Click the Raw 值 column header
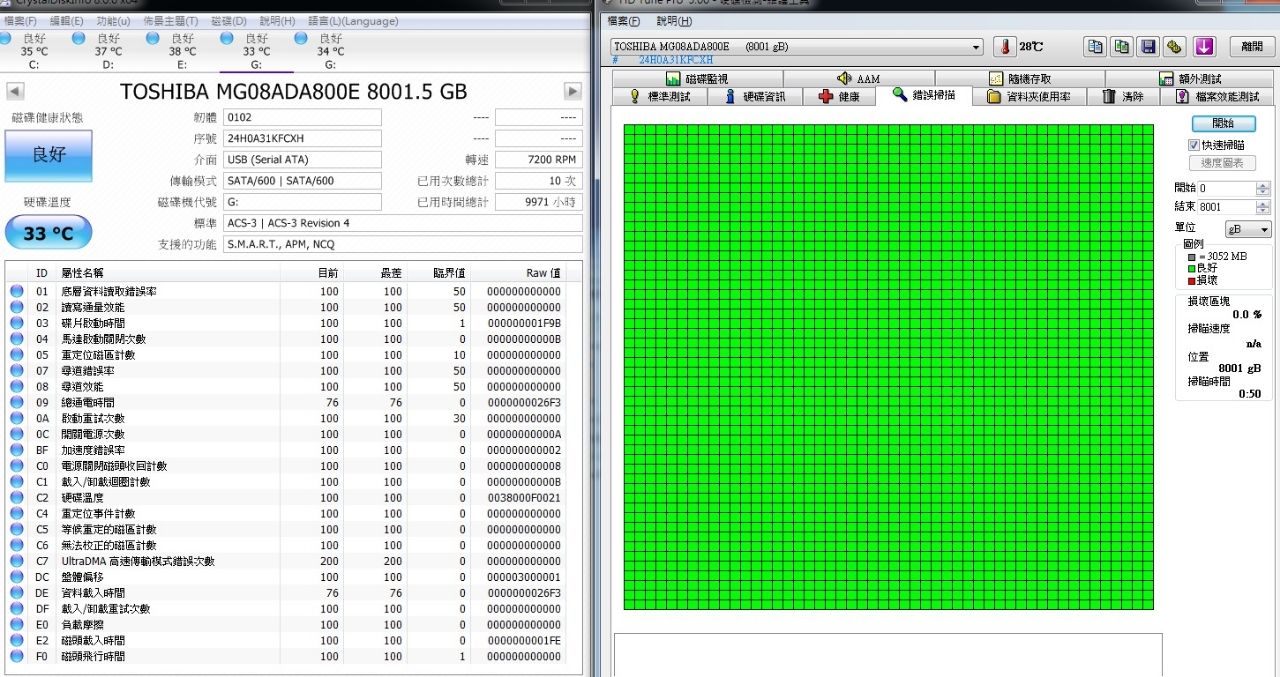Image resolution: width=1280 pixels, height=677 pixels. pos(543,273)
